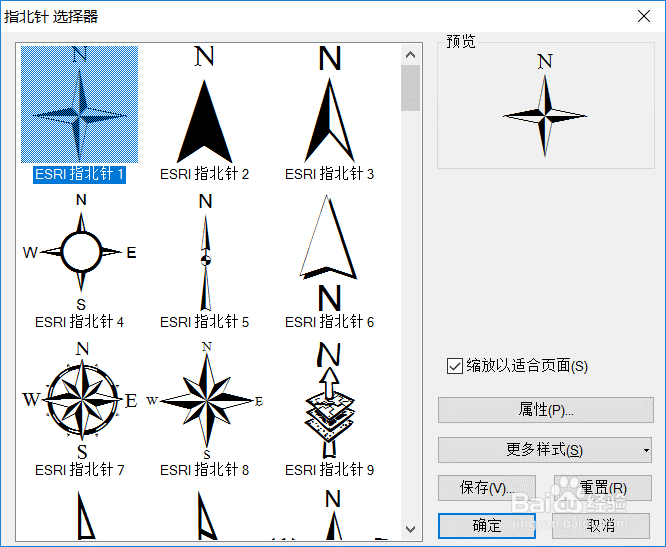Cancel the dialog with 取消

pyautogui.click(x=601, y=526)
